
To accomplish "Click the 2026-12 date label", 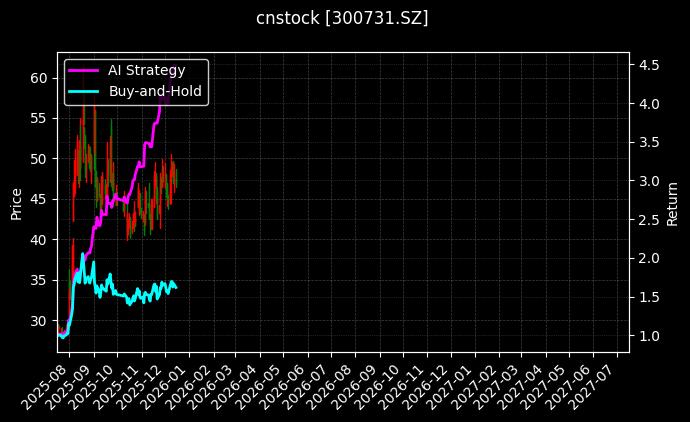I will point(428,386).
